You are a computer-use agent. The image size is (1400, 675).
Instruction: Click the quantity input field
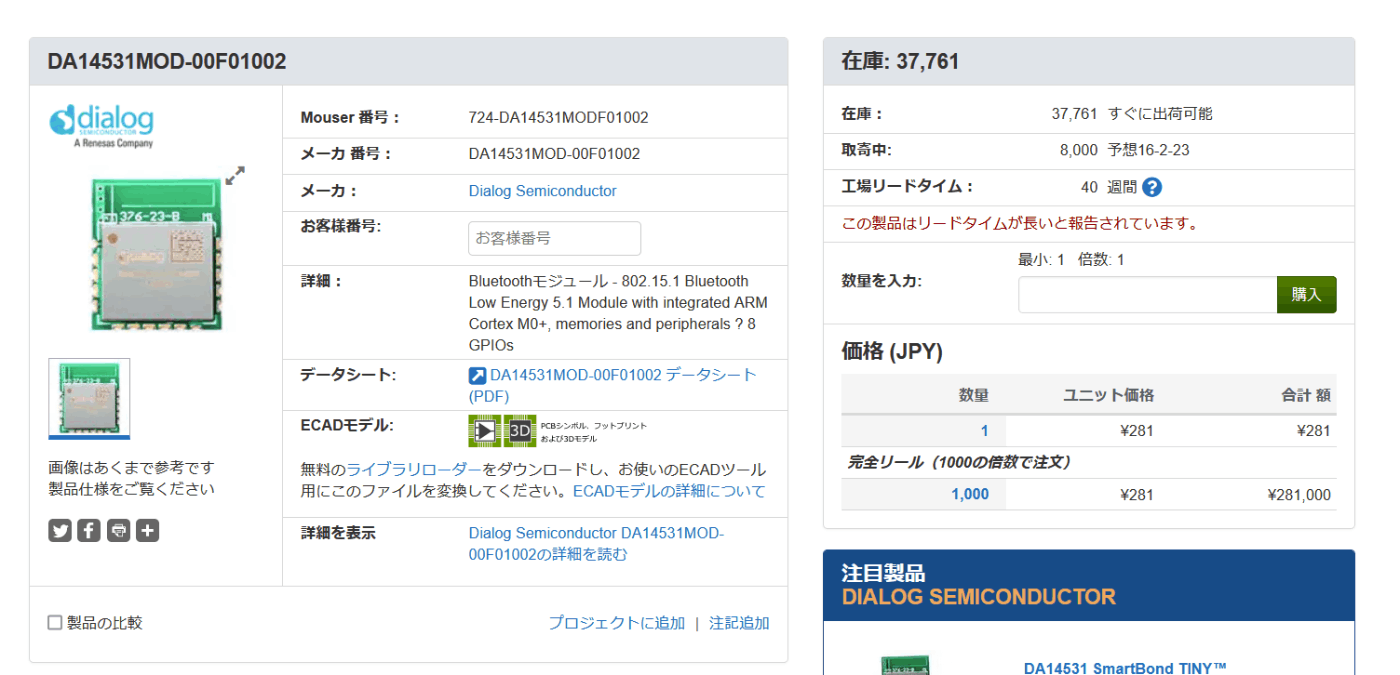1147,295
